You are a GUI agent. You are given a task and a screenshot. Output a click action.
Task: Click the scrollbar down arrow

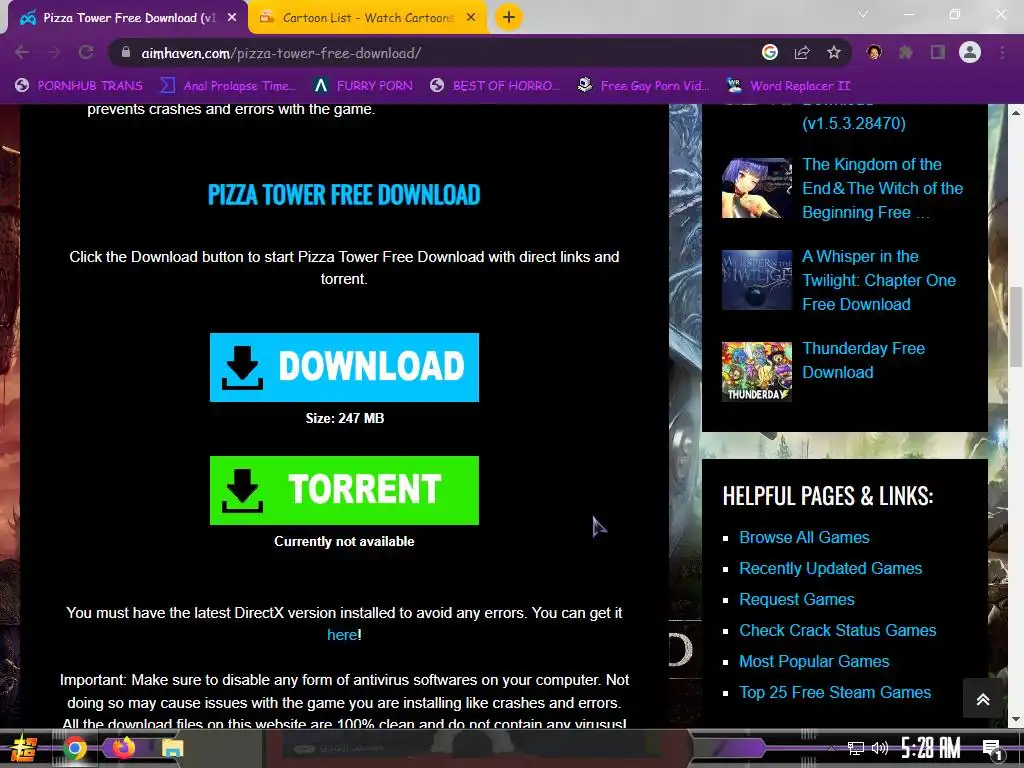[1016, 720]
